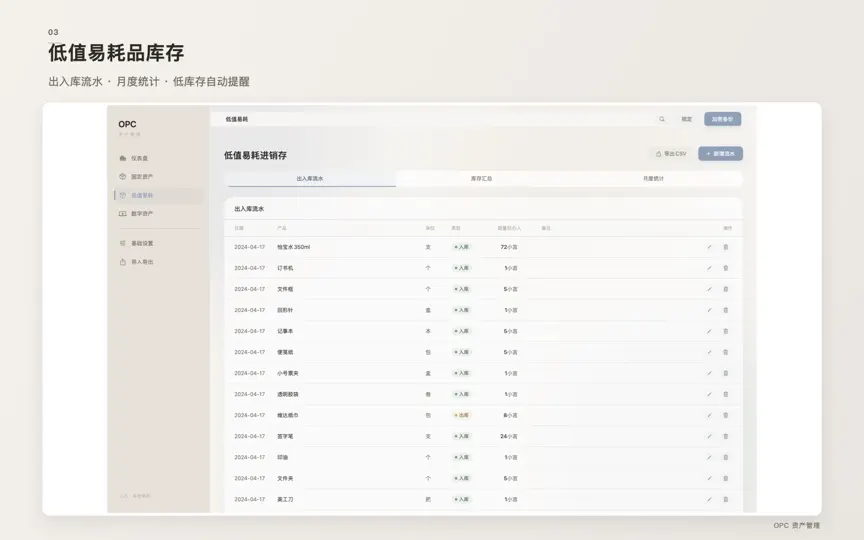864x540 pixels.
Task: Edit the 维达纸巾 outbound record pencil icon
Action: coord(709,415)
